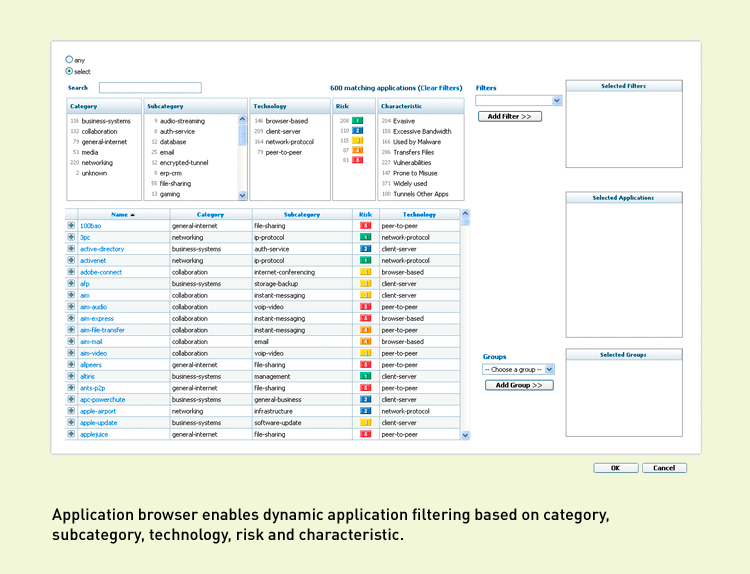Click the add icon beside aim-mail
The width and height of the screenshot is (750, 574).
(71, 341)
